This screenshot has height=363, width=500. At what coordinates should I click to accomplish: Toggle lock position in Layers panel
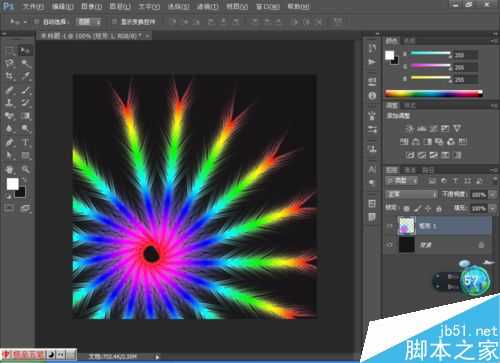(428, 209)
